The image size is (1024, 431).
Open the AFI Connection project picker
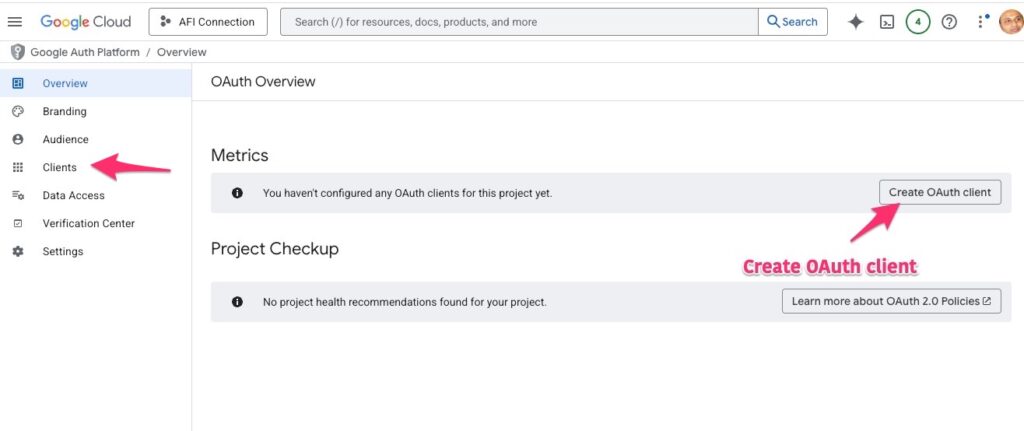pyautogui.click(x=208, y=22)
